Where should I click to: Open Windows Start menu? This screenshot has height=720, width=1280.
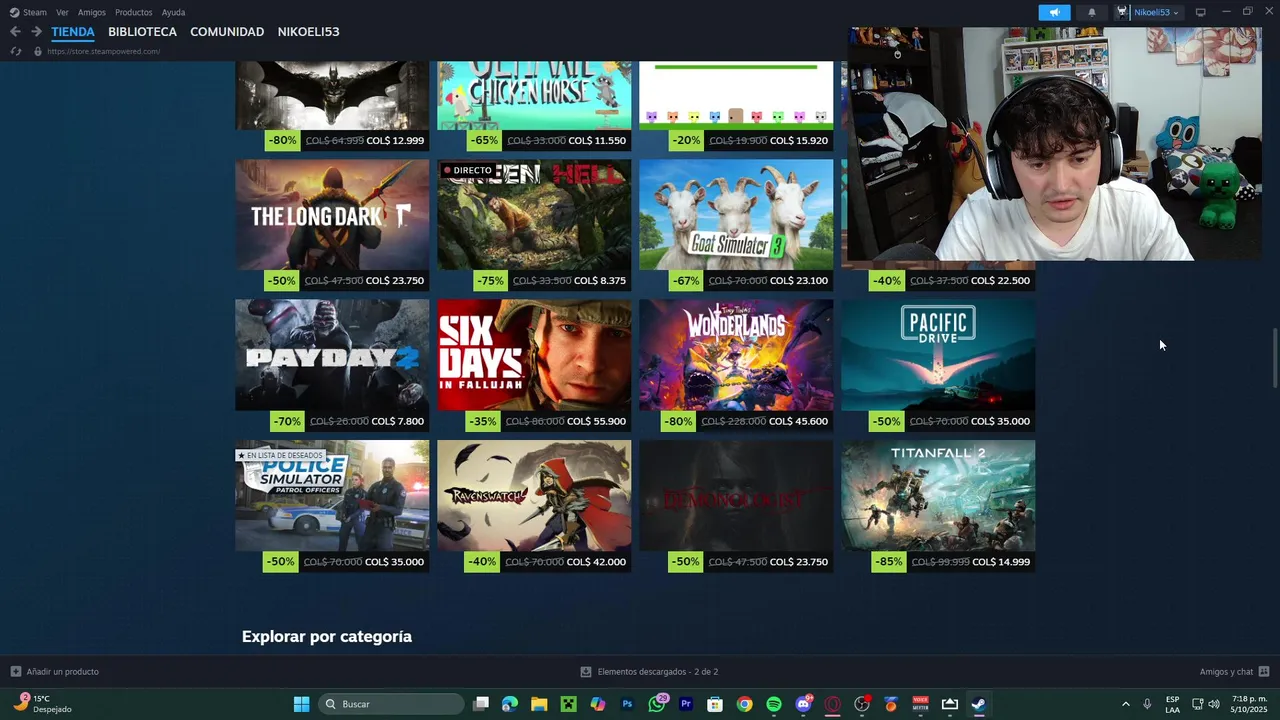point(301,704)
